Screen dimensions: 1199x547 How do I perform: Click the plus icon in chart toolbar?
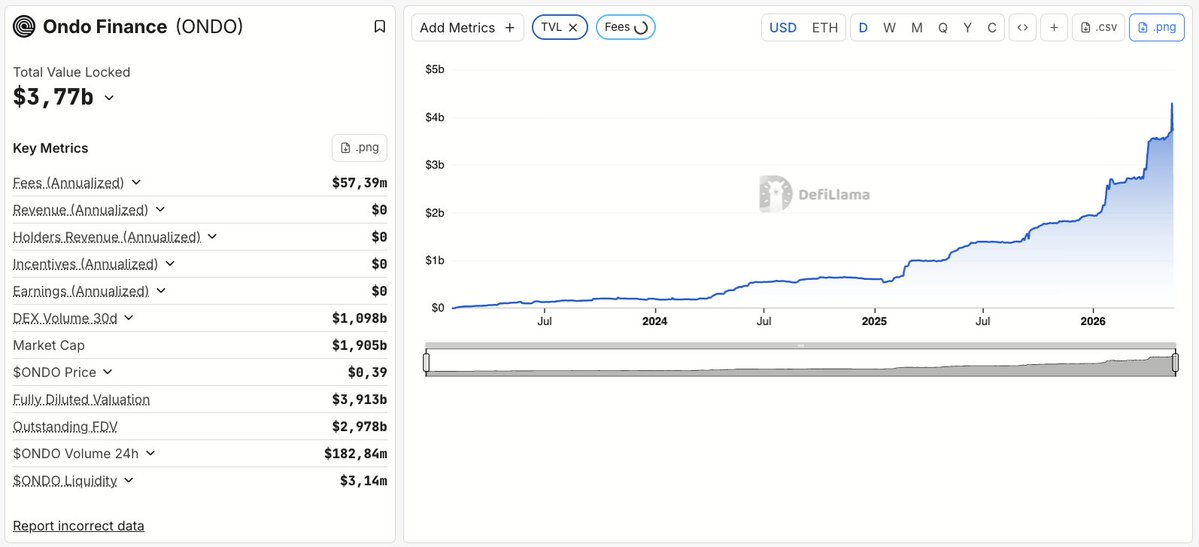tap(1054, 28)
